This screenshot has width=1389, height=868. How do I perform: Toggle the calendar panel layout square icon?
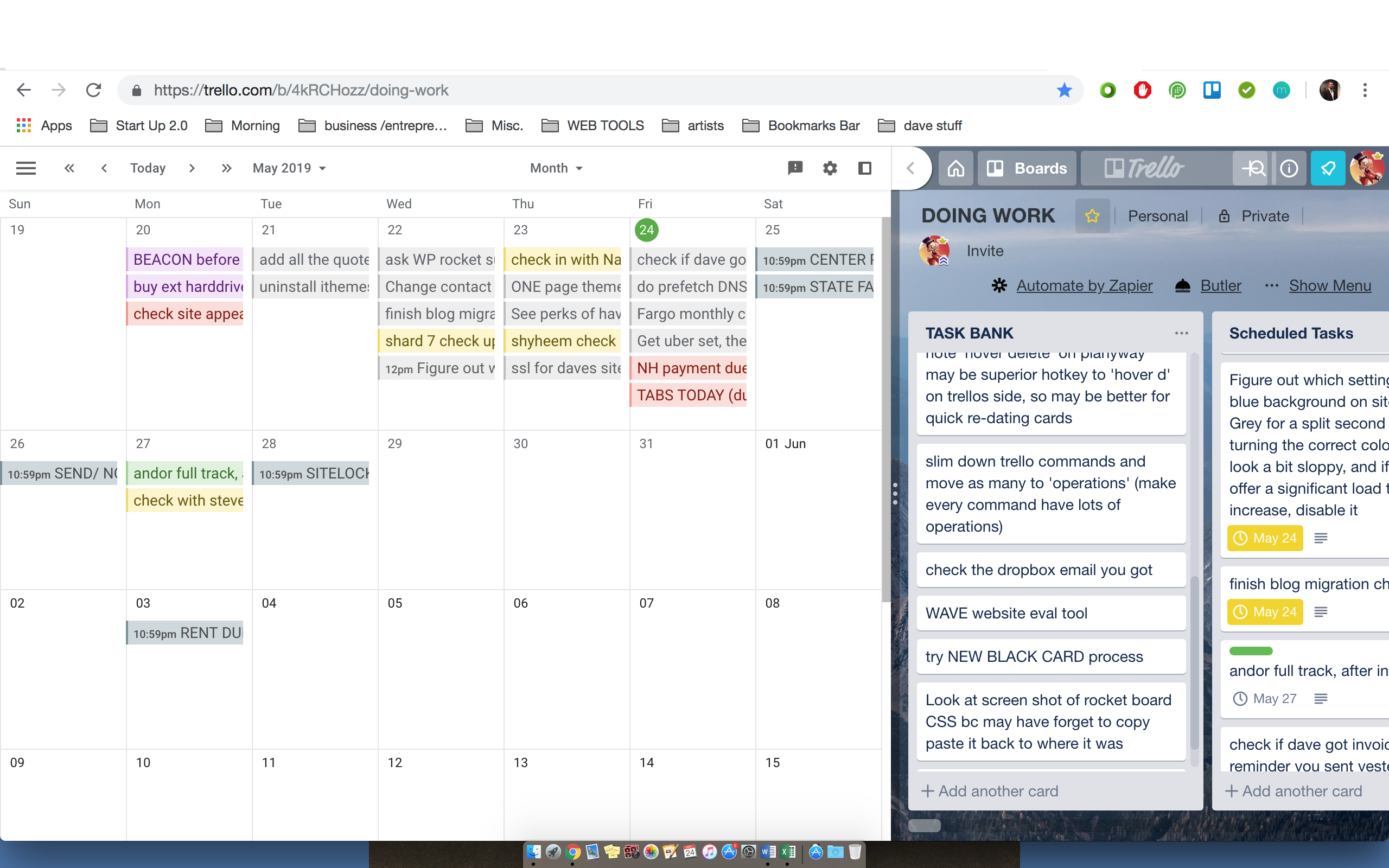[x=865, y=168]
